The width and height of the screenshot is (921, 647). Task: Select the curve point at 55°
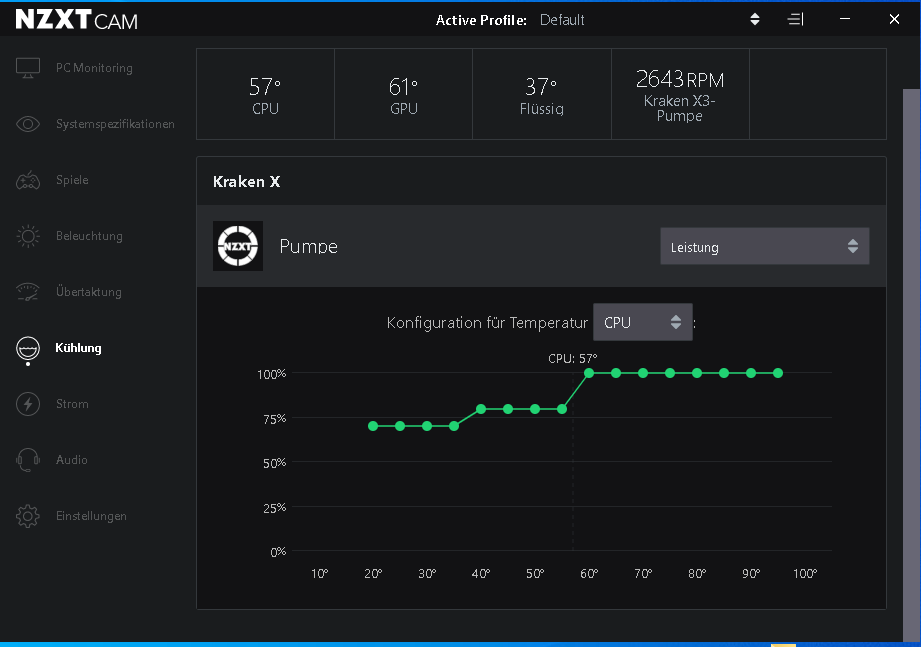(562, 409)
